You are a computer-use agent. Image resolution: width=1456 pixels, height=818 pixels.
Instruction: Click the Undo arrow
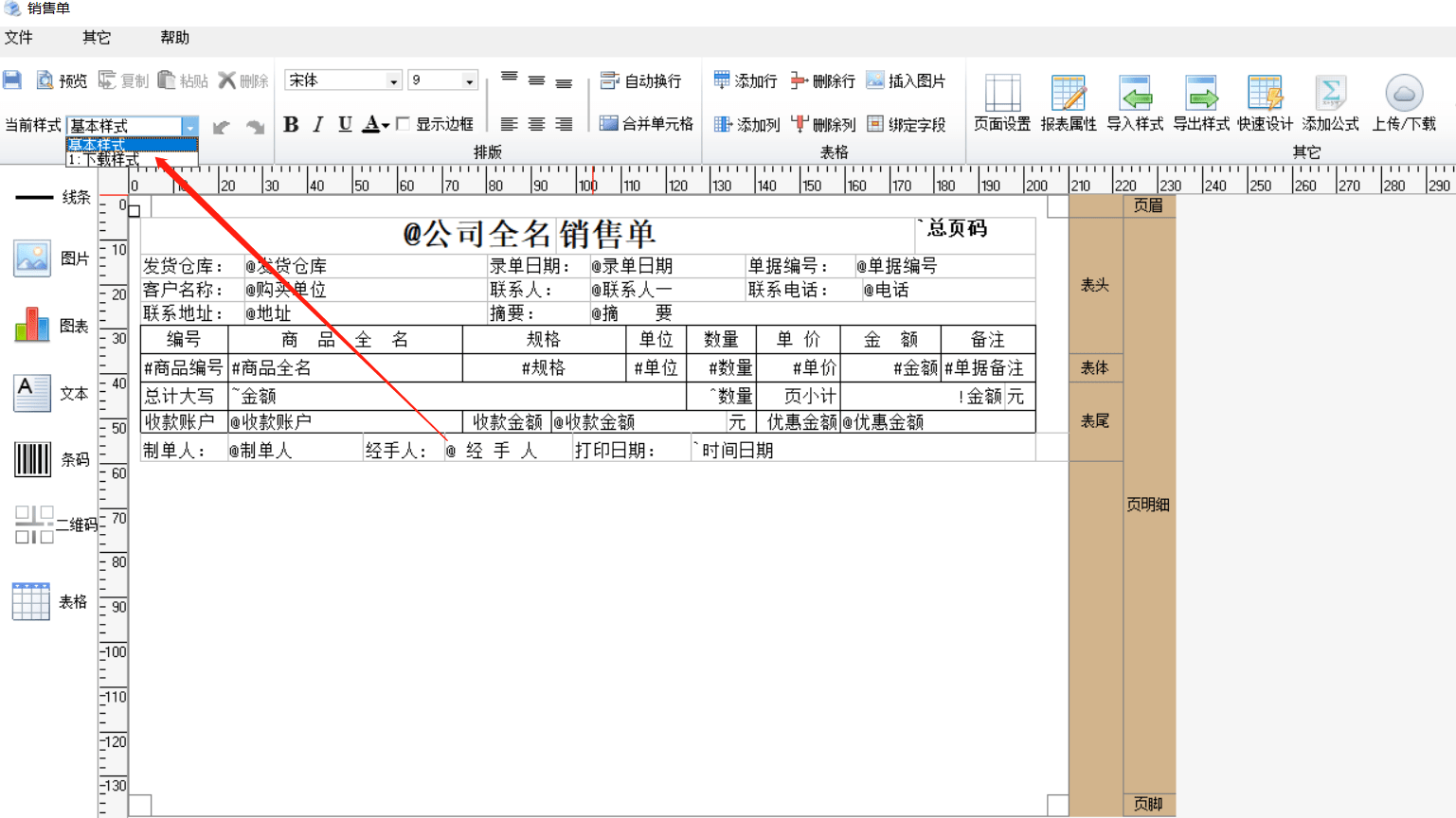point(222,127)
